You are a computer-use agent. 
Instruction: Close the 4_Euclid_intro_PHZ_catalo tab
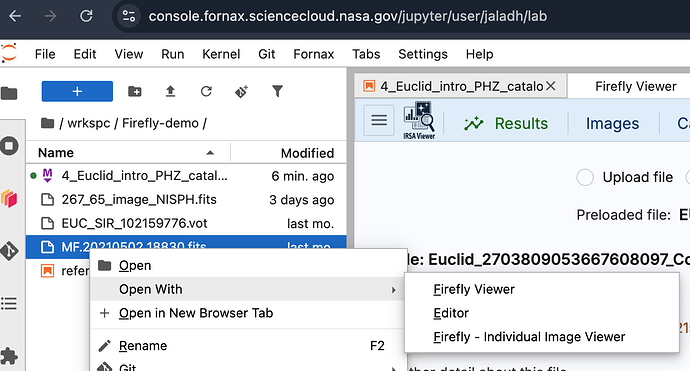[x=551, y=86]
